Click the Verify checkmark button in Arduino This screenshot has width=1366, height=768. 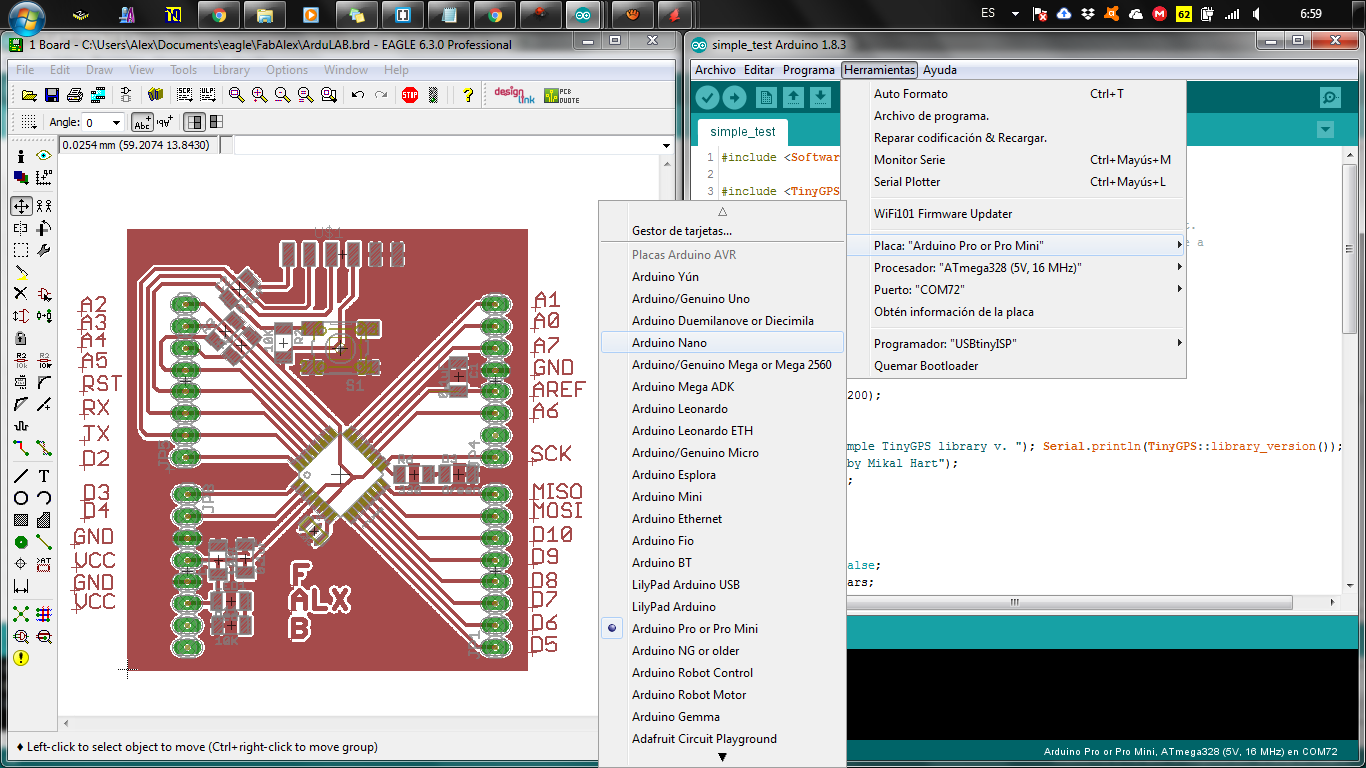point(708,97)
